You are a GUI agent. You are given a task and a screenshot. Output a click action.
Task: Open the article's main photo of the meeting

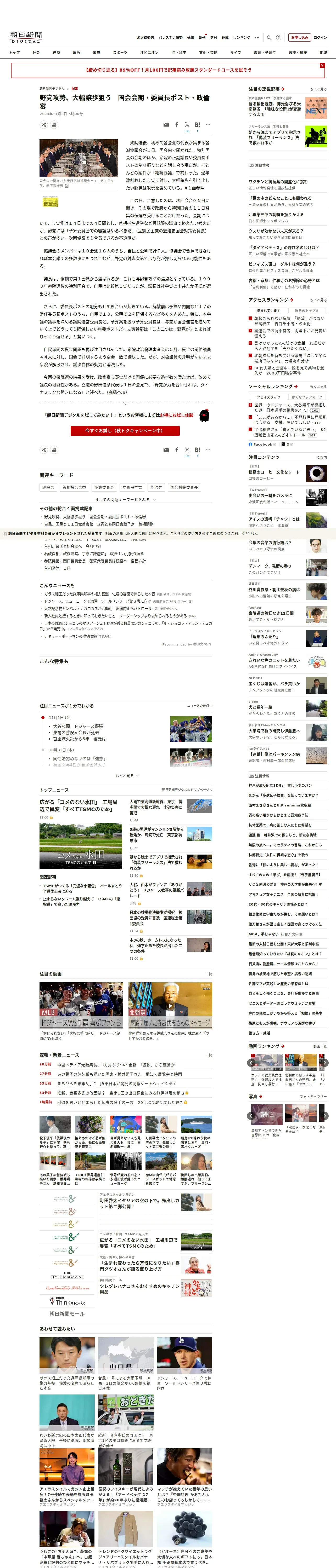coord(79,158)
